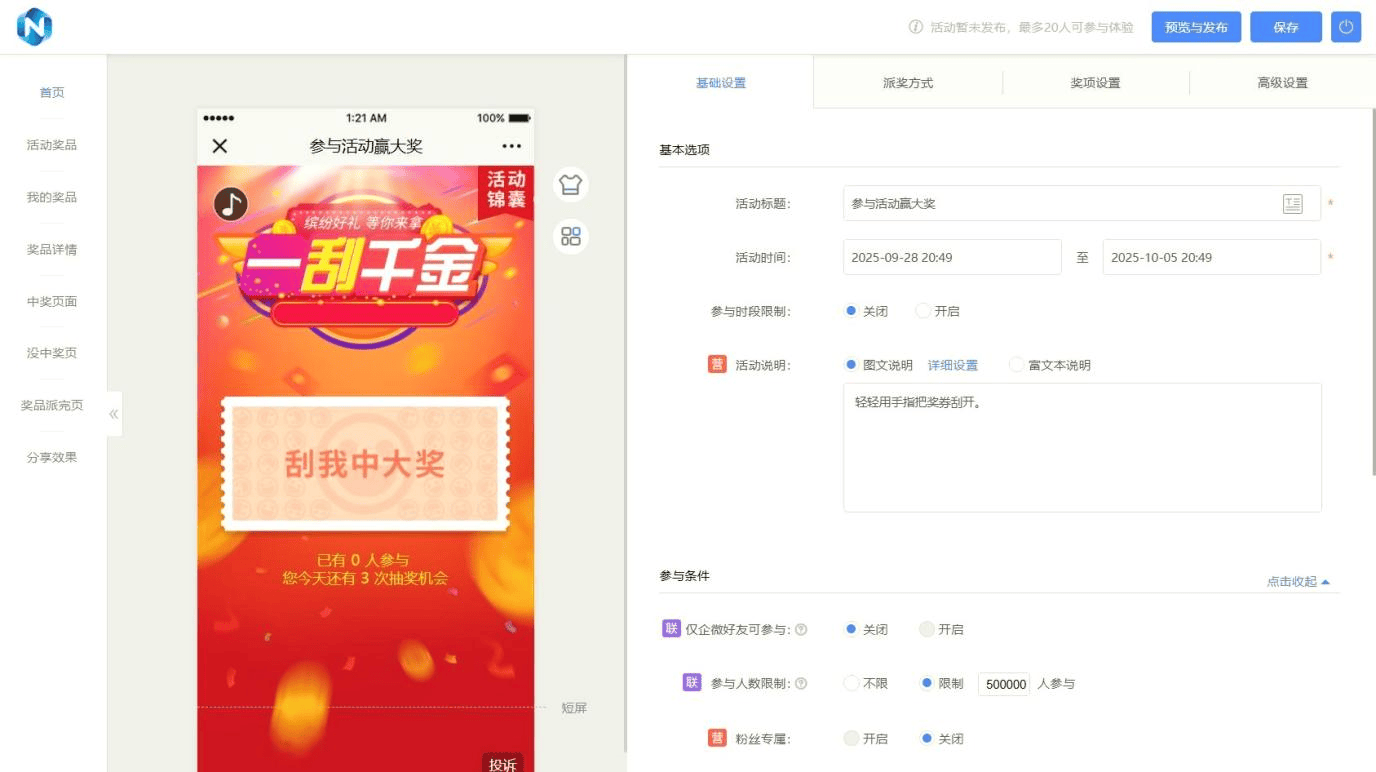This screenshot has width=1376, height=772.
Task: Open the 高级设置 tab
Action: pyautogui.click(x=1283, y=83)
